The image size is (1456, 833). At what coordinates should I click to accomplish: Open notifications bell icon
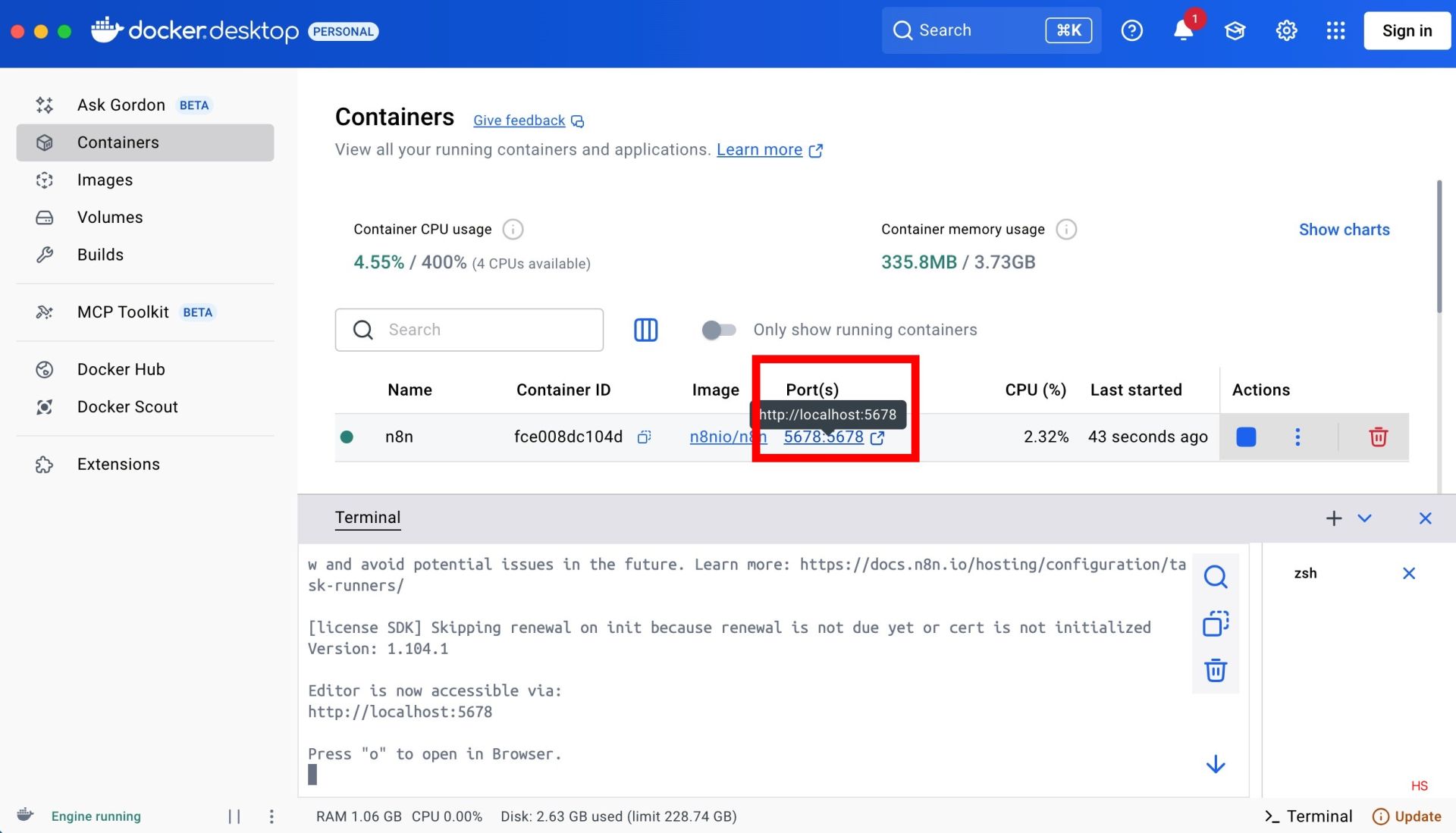click(x=1184, y=30)
